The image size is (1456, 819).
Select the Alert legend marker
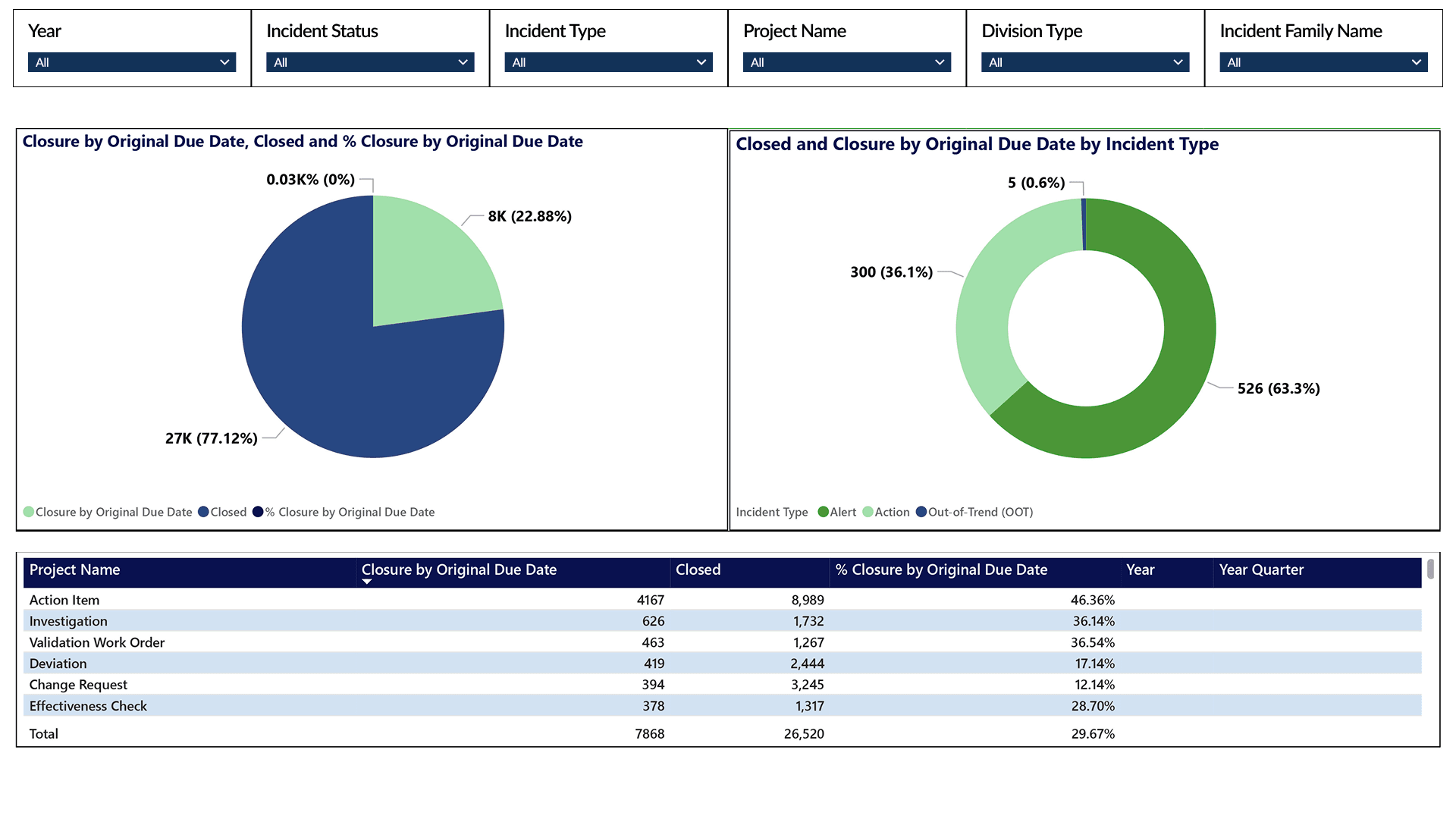click(823, 512)
